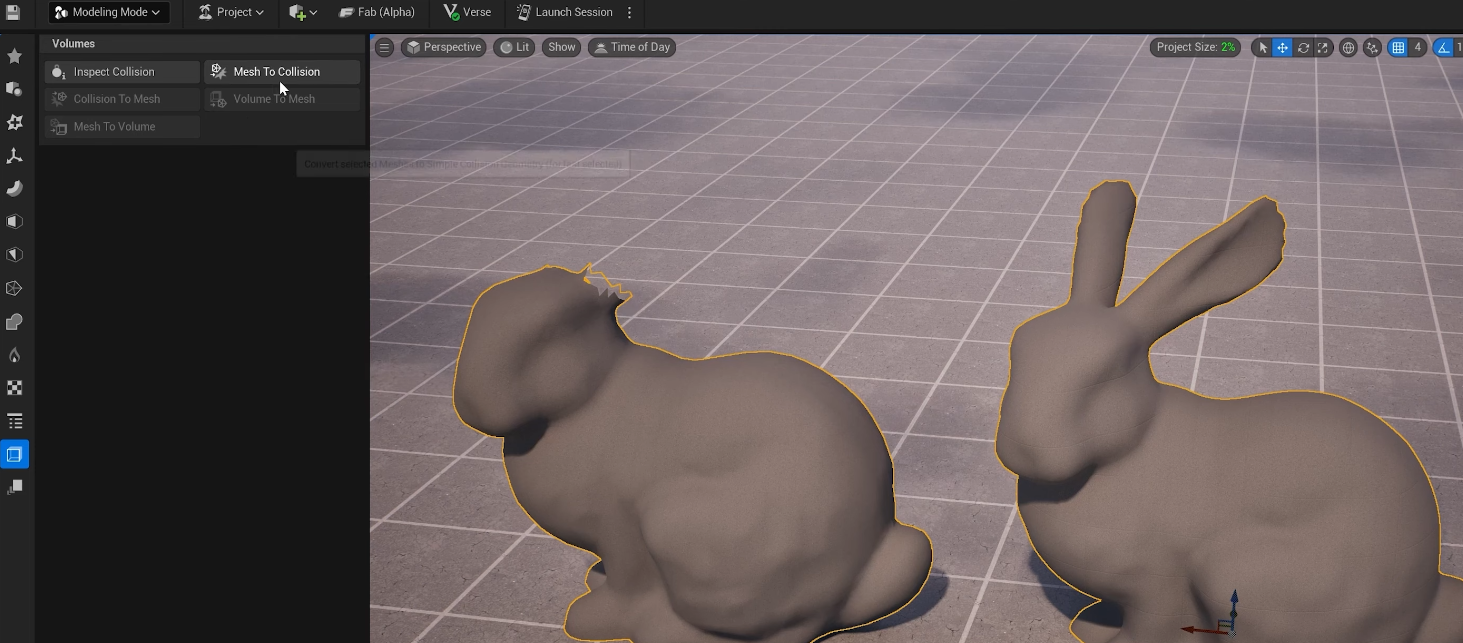Click Launch Session
The image size is (1463, 643).
point(564,13)
